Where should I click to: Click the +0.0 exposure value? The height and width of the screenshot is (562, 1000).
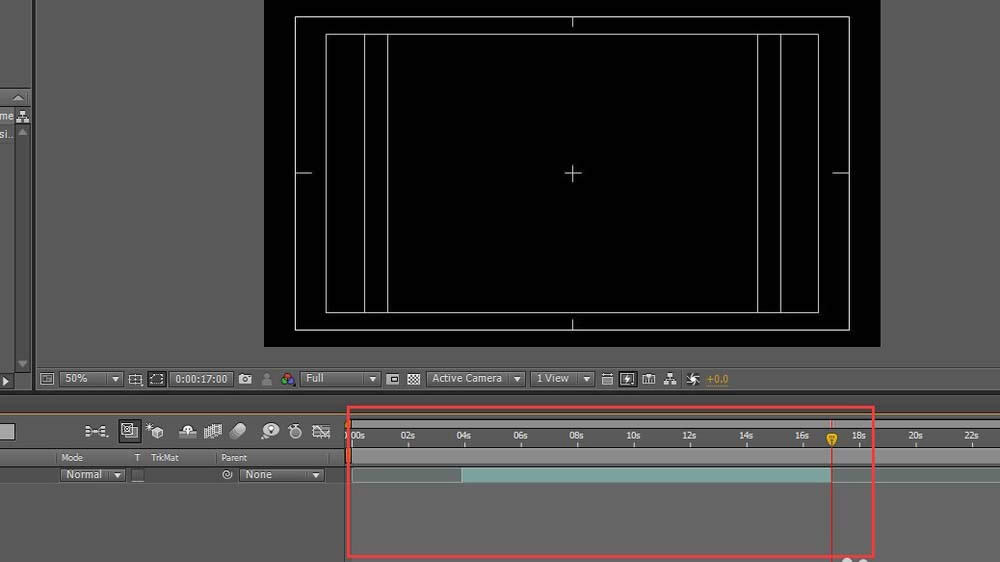click(717, 379)
